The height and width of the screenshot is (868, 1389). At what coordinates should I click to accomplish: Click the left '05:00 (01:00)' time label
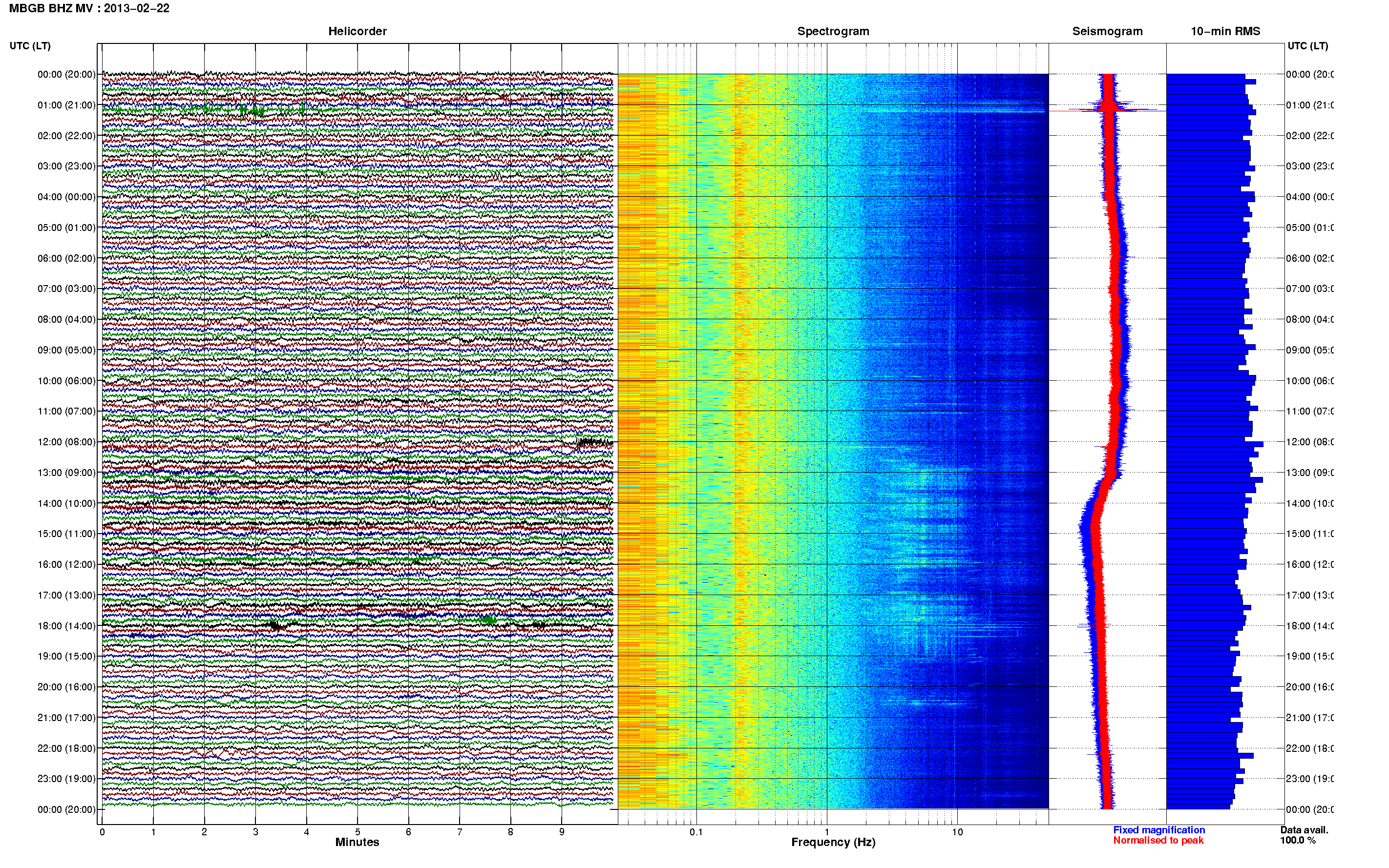66,227
